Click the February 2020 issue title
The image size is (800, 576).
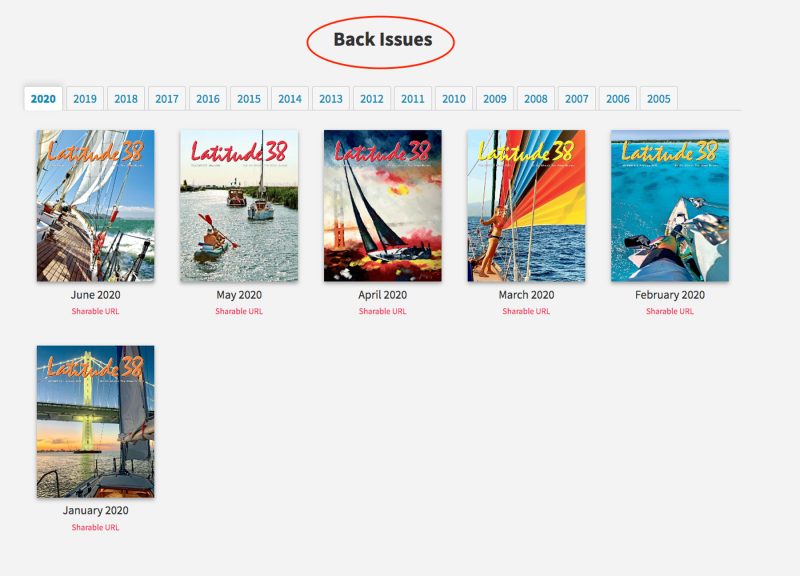(x=670, y=295)
